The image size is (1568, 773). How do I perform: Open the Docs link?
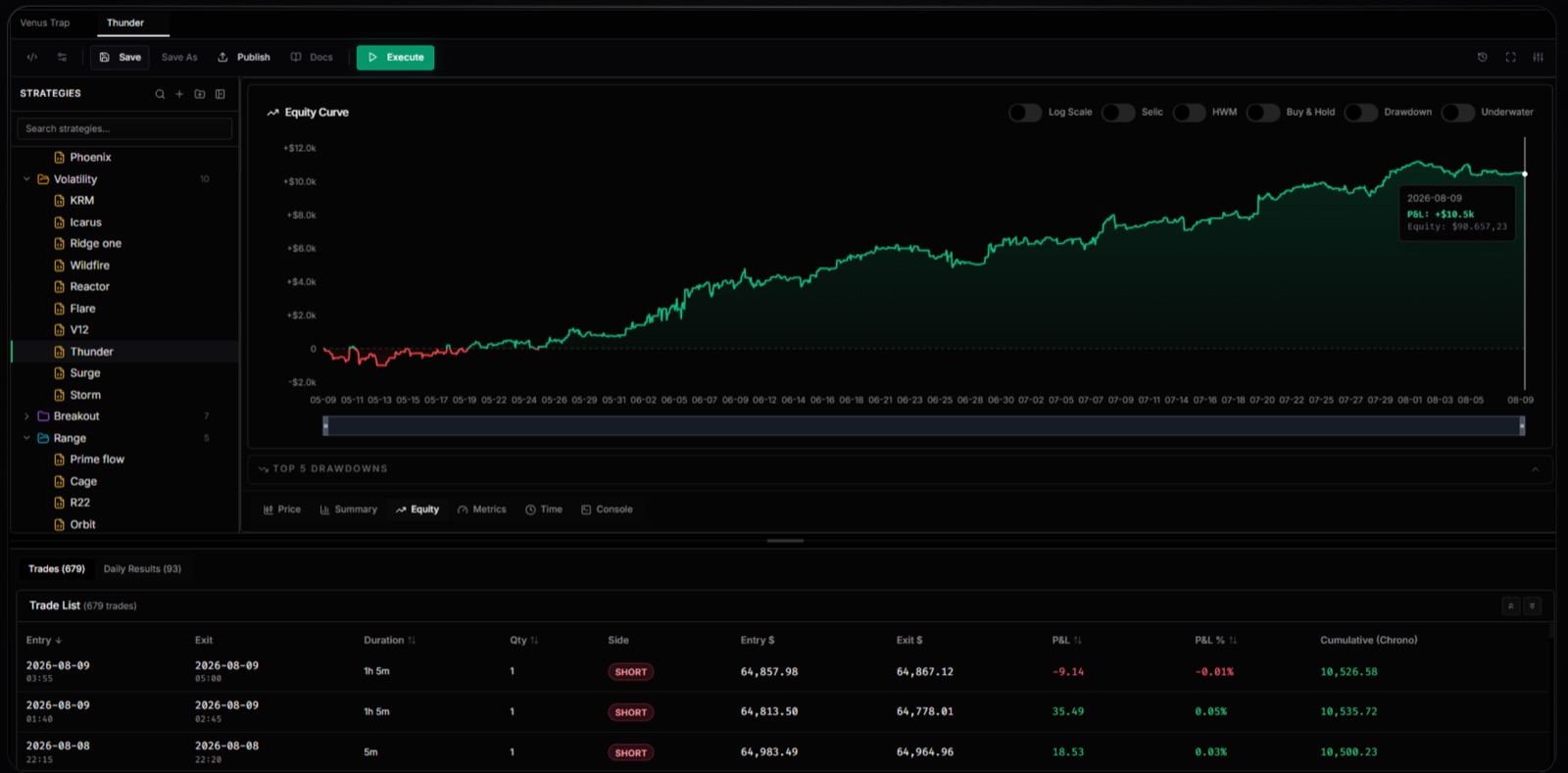tap(312, 58)
